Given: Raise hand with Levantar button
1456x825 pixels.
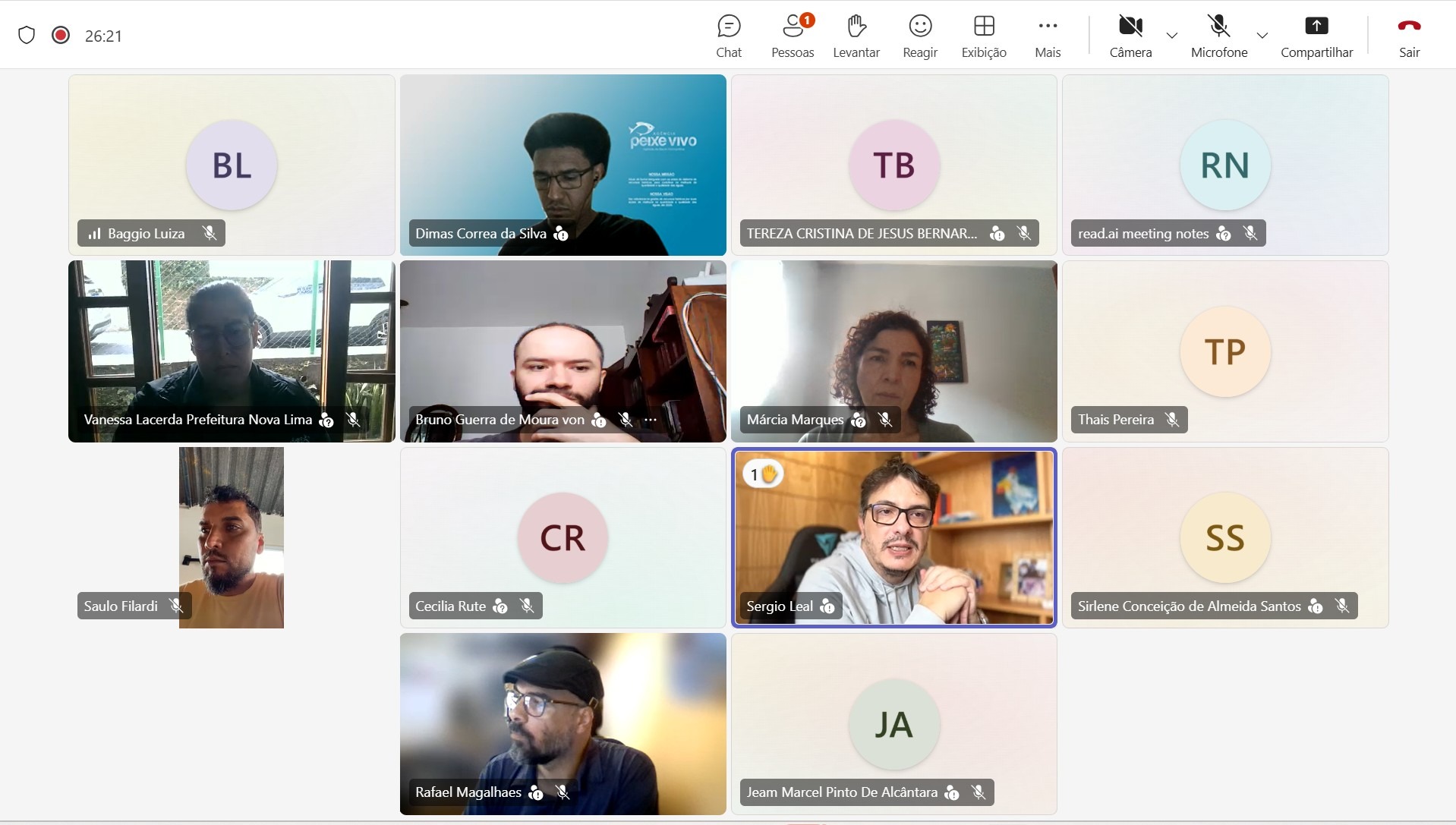Looking at the screenshot, I should click(x=856, y=36).
